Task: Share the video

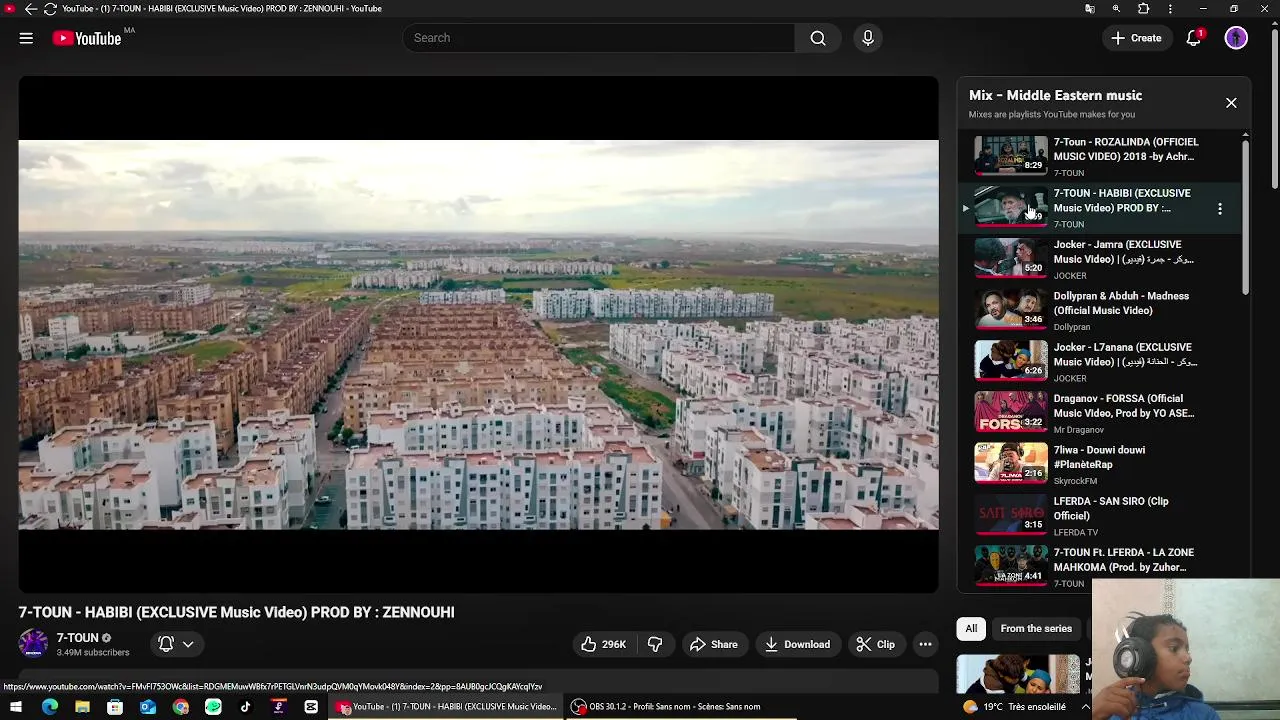Action: point(713,644)
